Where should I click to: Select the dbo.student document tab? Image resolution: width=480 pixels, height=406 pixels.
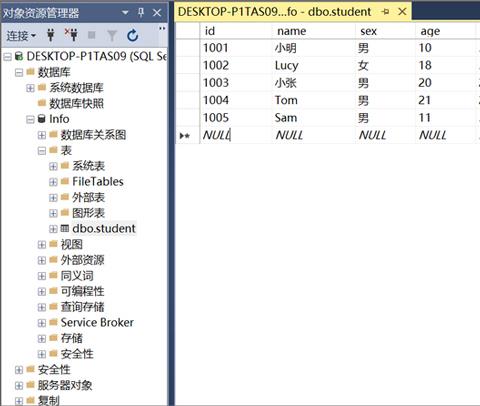pyautogui.click(x=275, y=12)
